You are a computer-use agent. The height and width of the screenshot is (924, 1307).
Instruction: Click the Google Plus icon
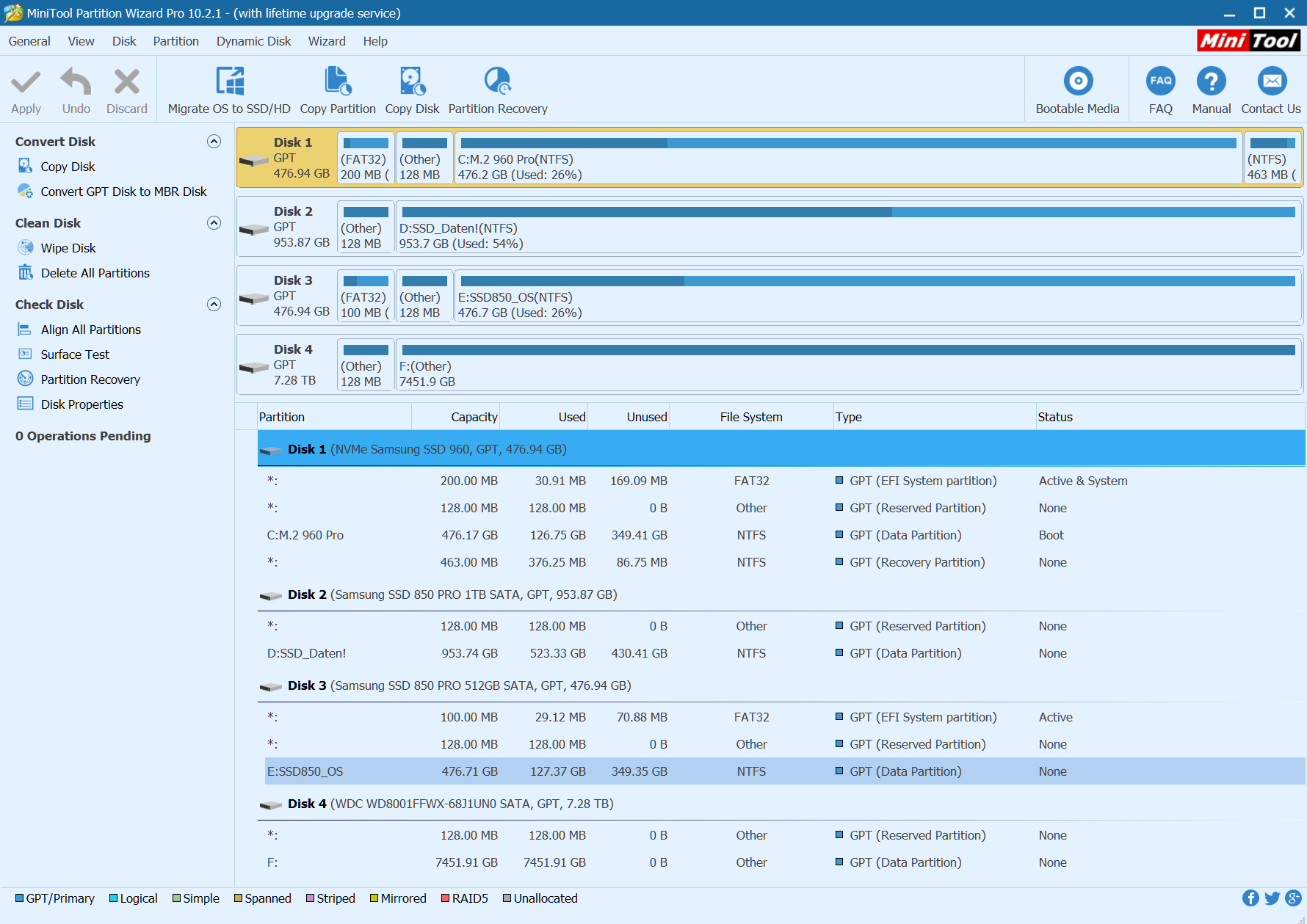[x=1294, y=898]
